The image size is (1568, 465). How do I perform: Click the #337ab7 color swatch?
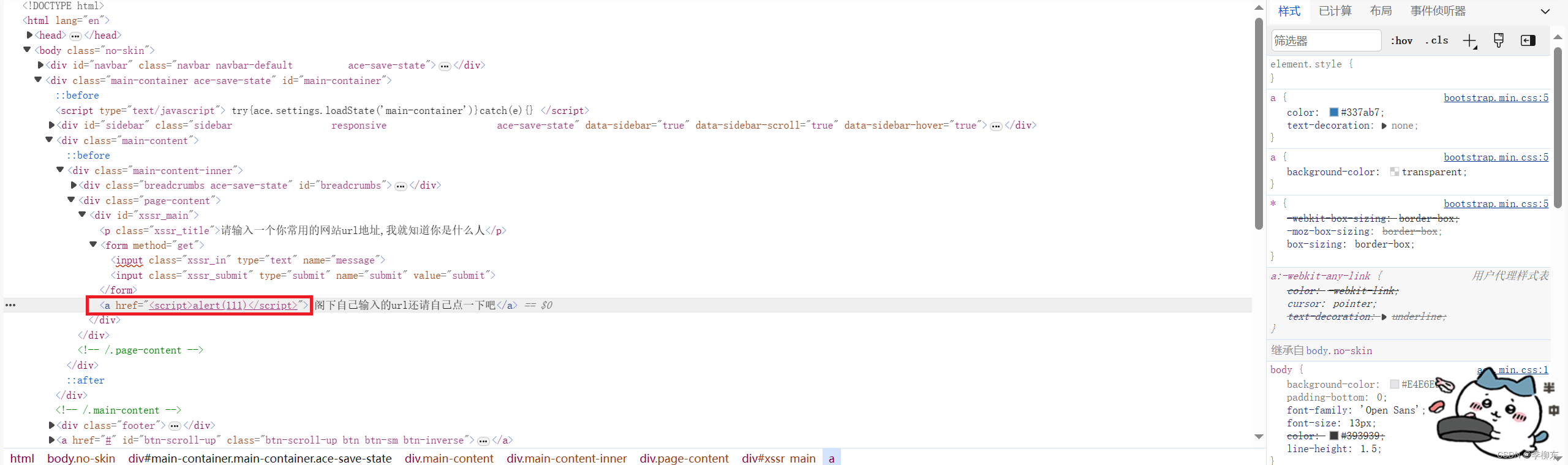1333,112
